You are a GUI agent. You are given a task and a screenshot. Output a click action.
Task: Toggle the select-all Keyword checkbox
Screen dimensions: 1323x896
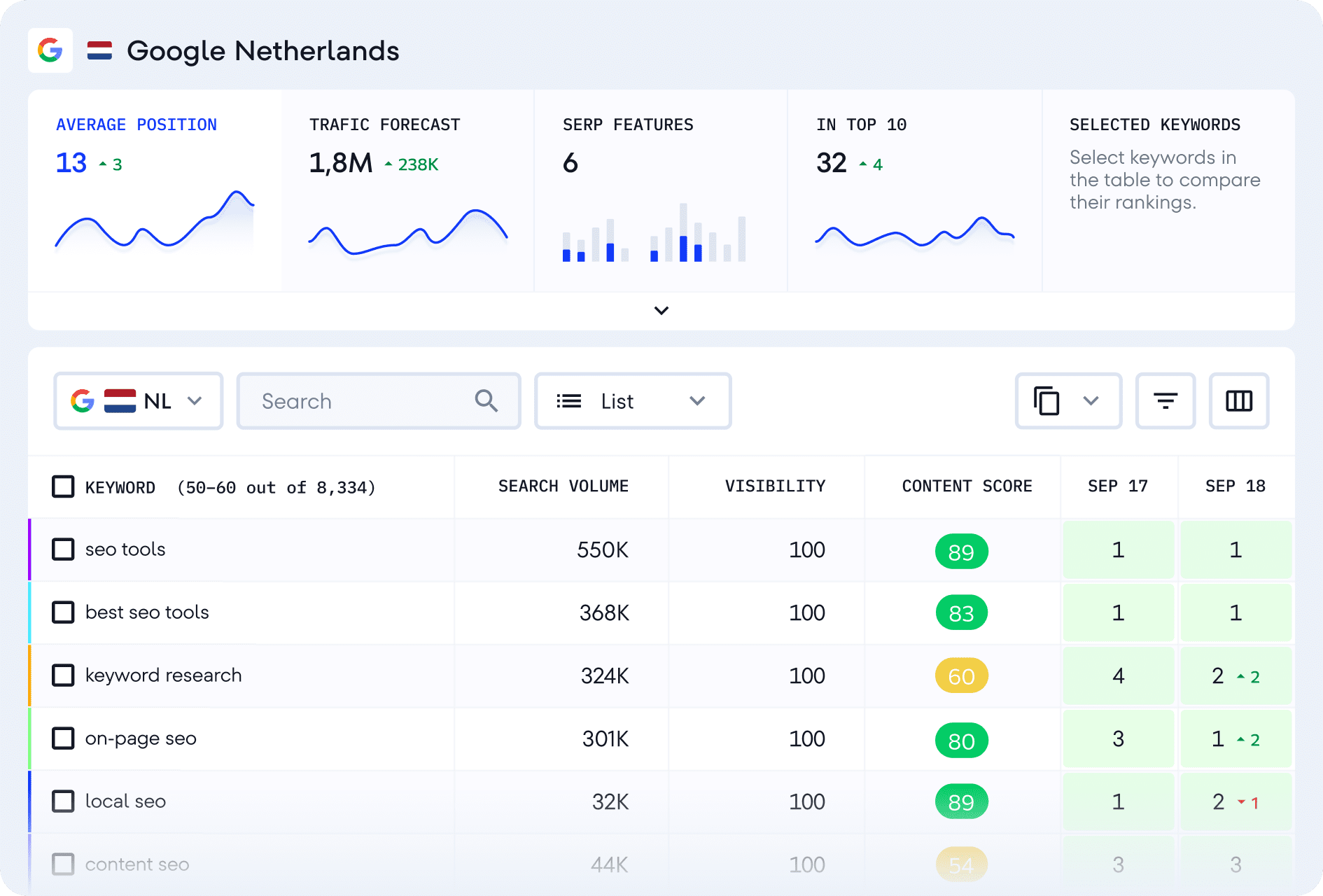point(63,486)
